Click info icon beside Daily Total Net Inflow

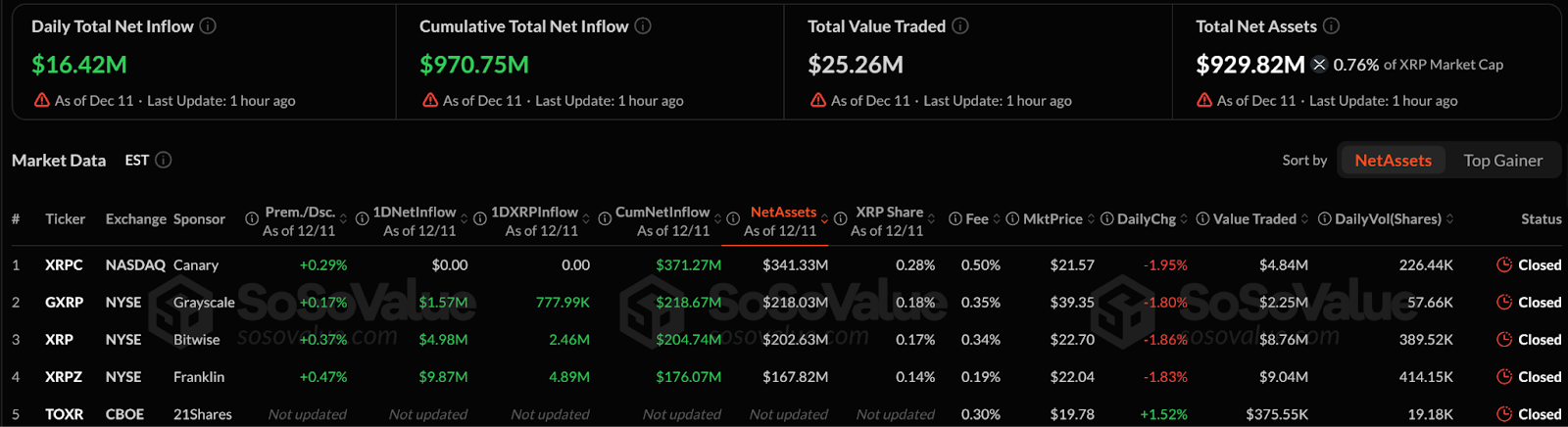click(208, 26)
